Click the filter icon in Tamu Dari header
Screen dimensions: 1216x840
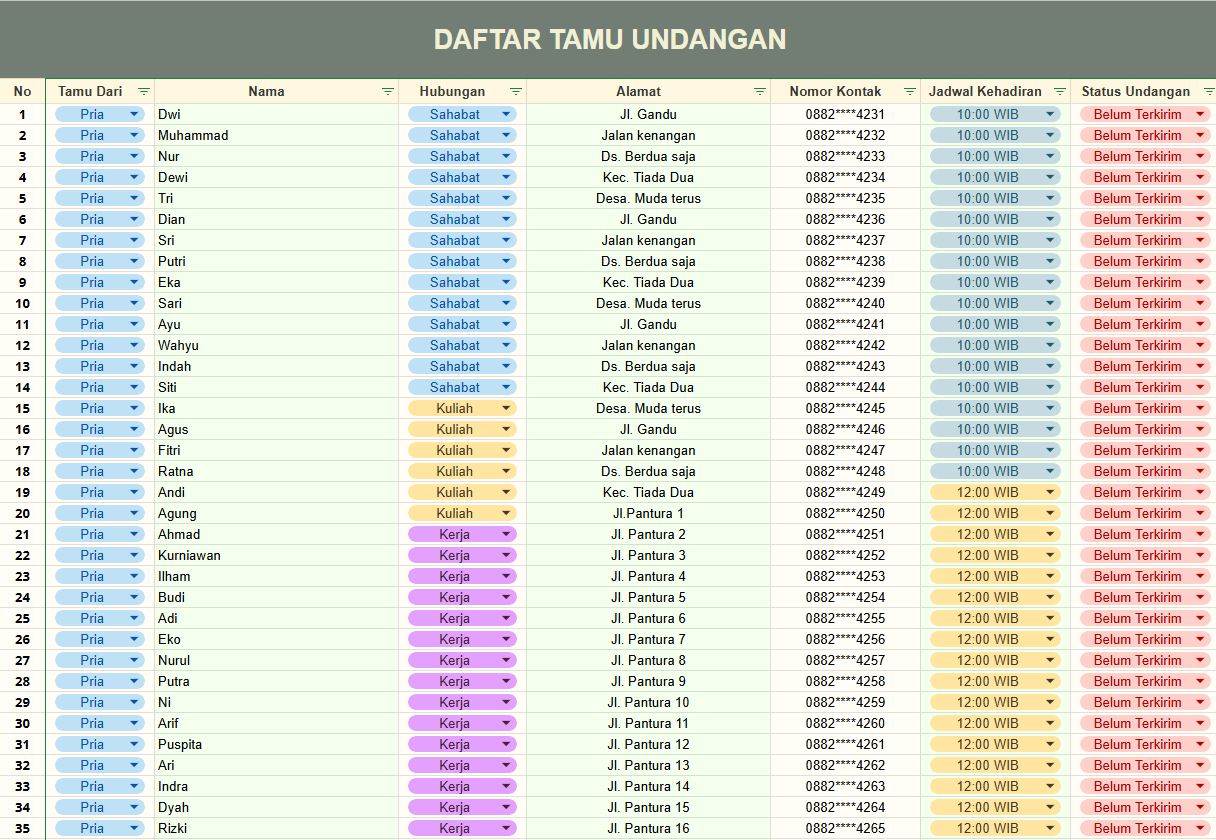[144, 91]
